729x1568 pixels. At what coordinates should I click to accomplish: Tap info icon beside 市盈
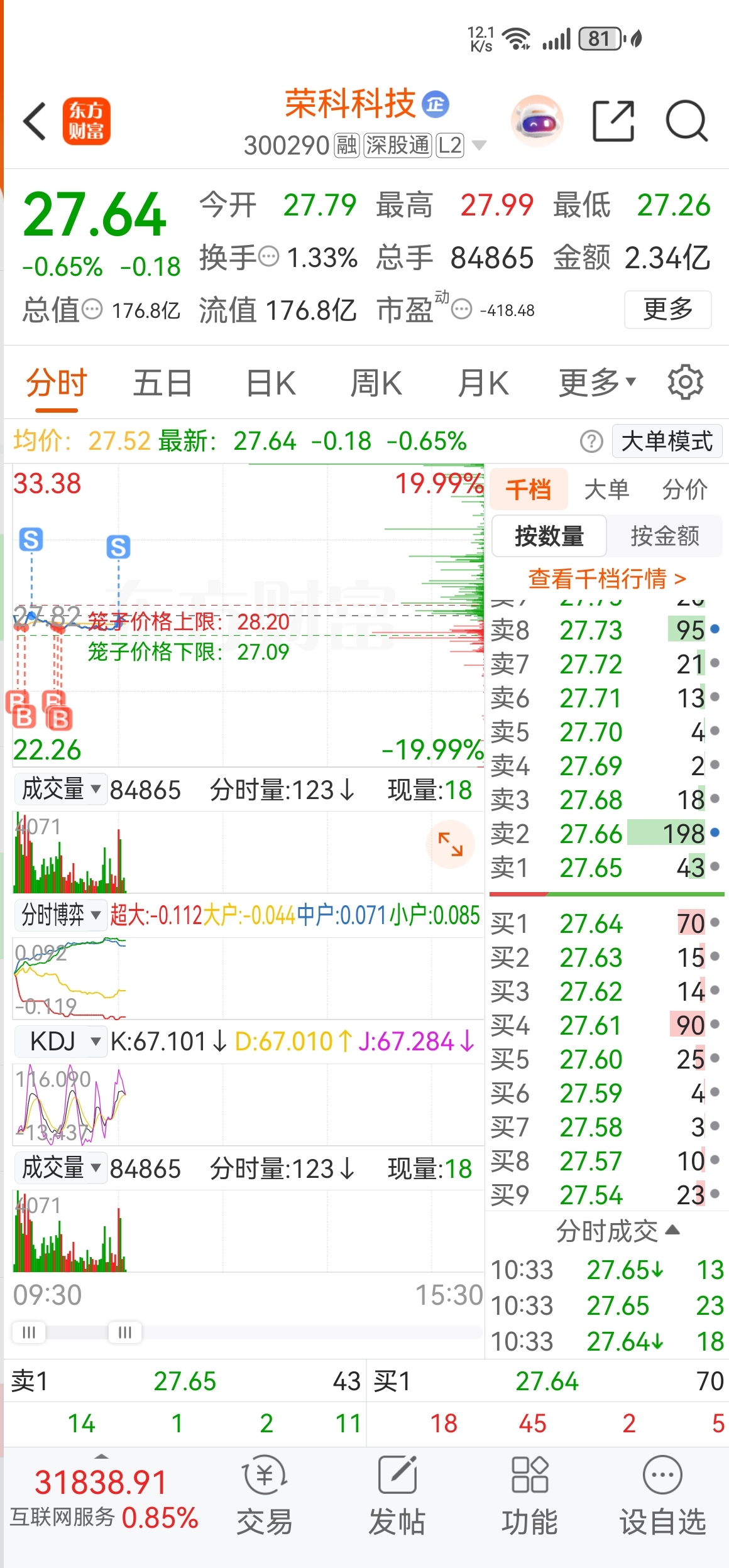[461, 309]
